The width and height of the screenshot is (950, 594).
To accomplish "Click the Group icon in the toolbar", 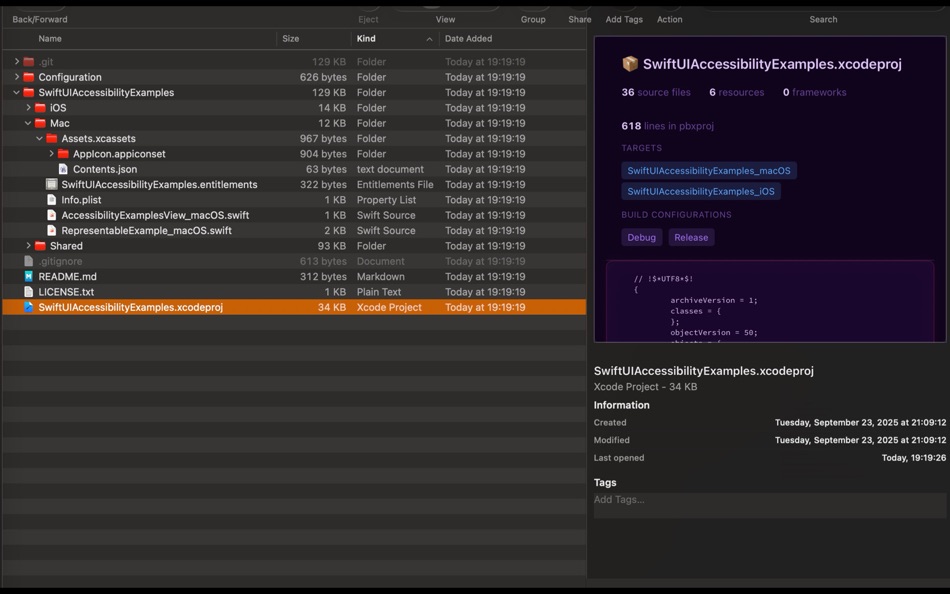I will click(532, 15).
